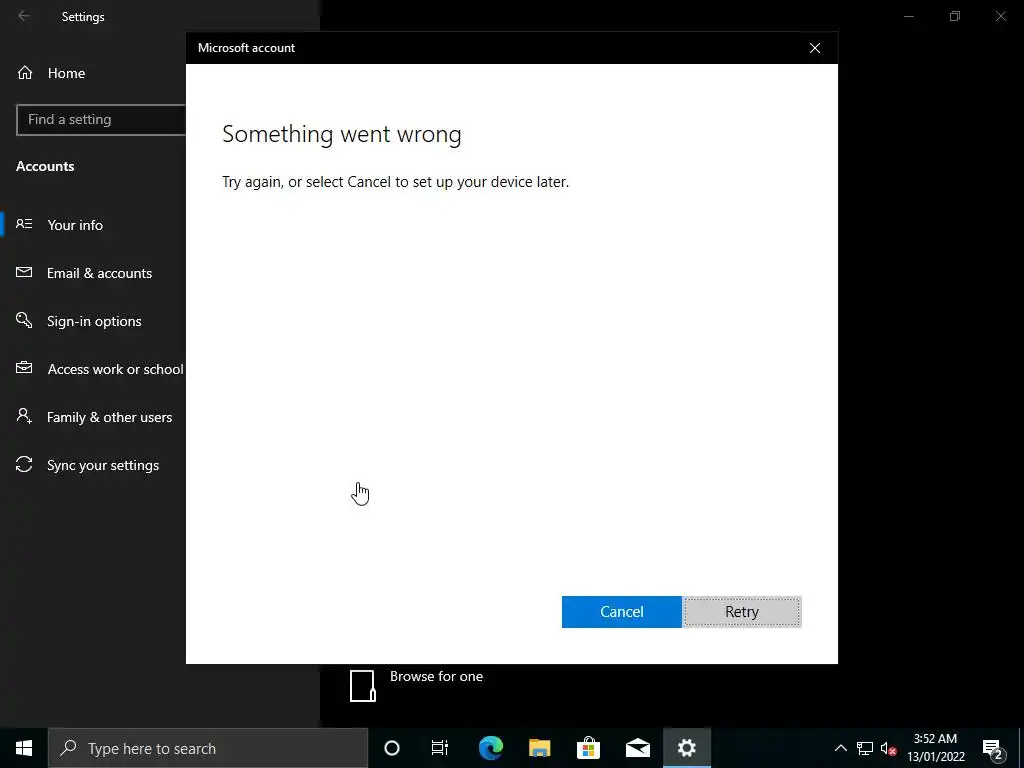The image size is (1024, 768).
Task: Click the Your info person icon
Action: click(x=24, y=224)
